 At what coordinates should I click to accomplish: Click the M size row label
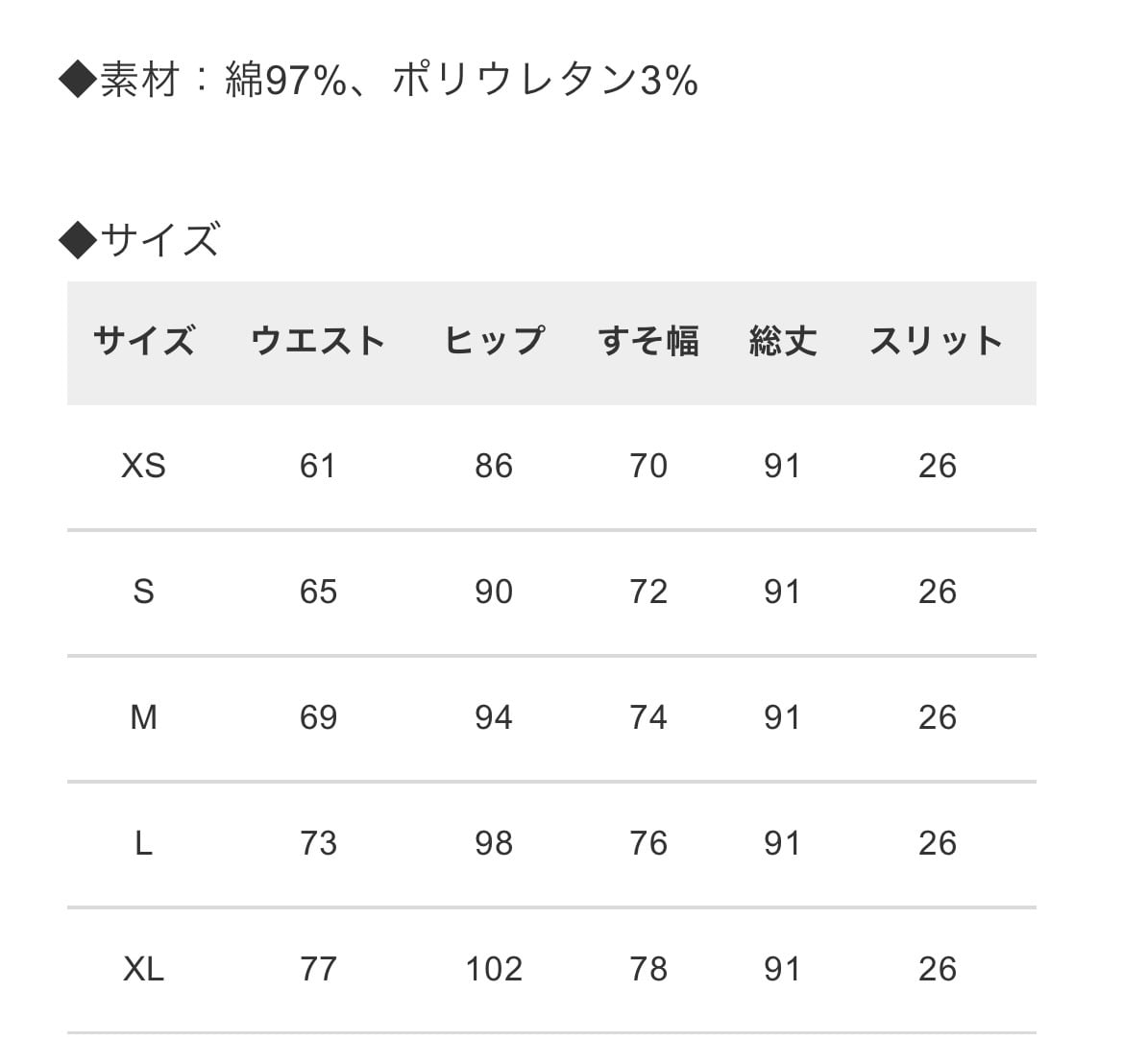pyautogui.click(x=143, y=717)
